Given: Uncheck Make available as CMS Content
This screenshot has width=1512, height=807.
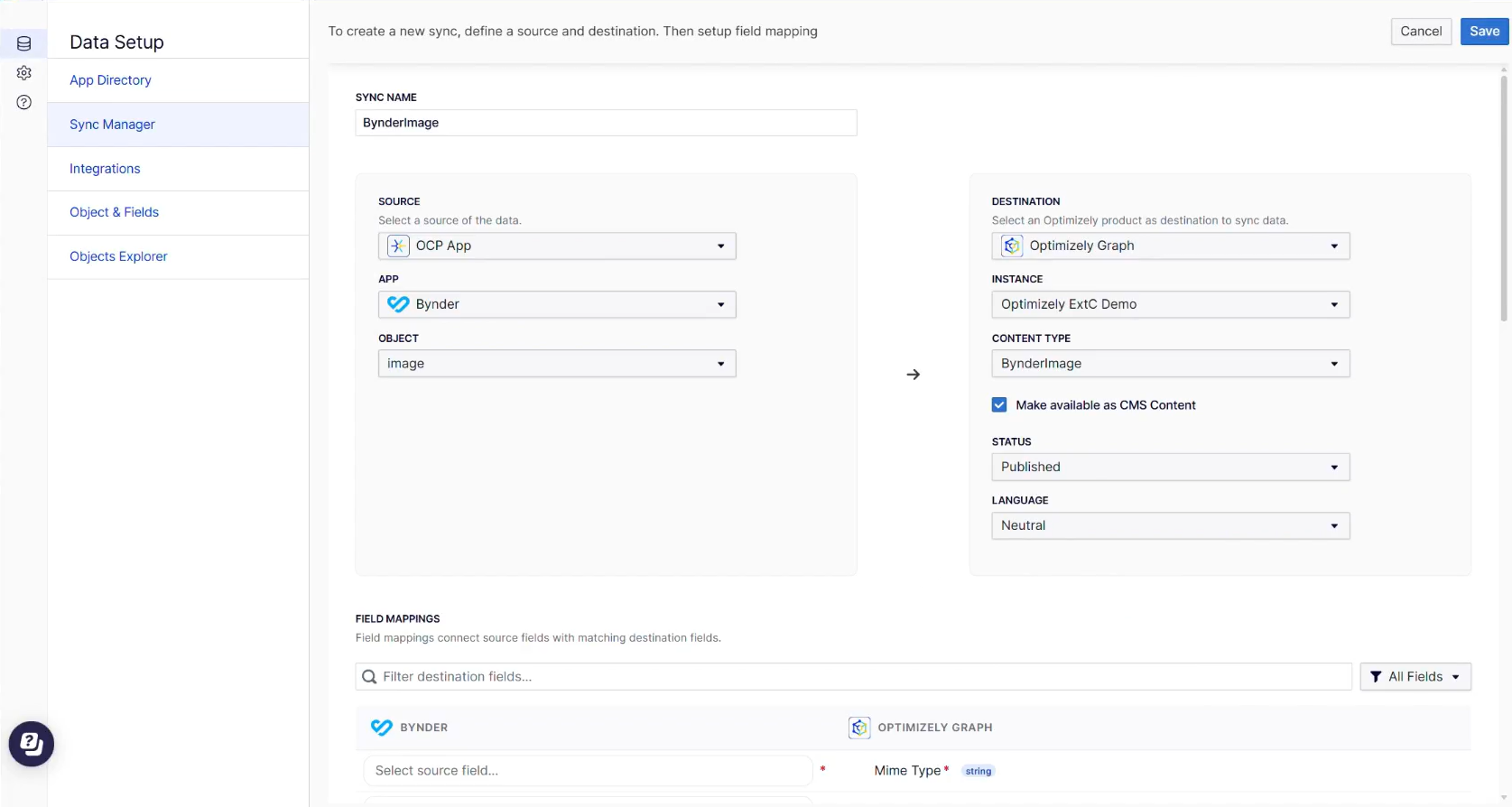Looking at the screenshot, I should [x=999, y=405].
